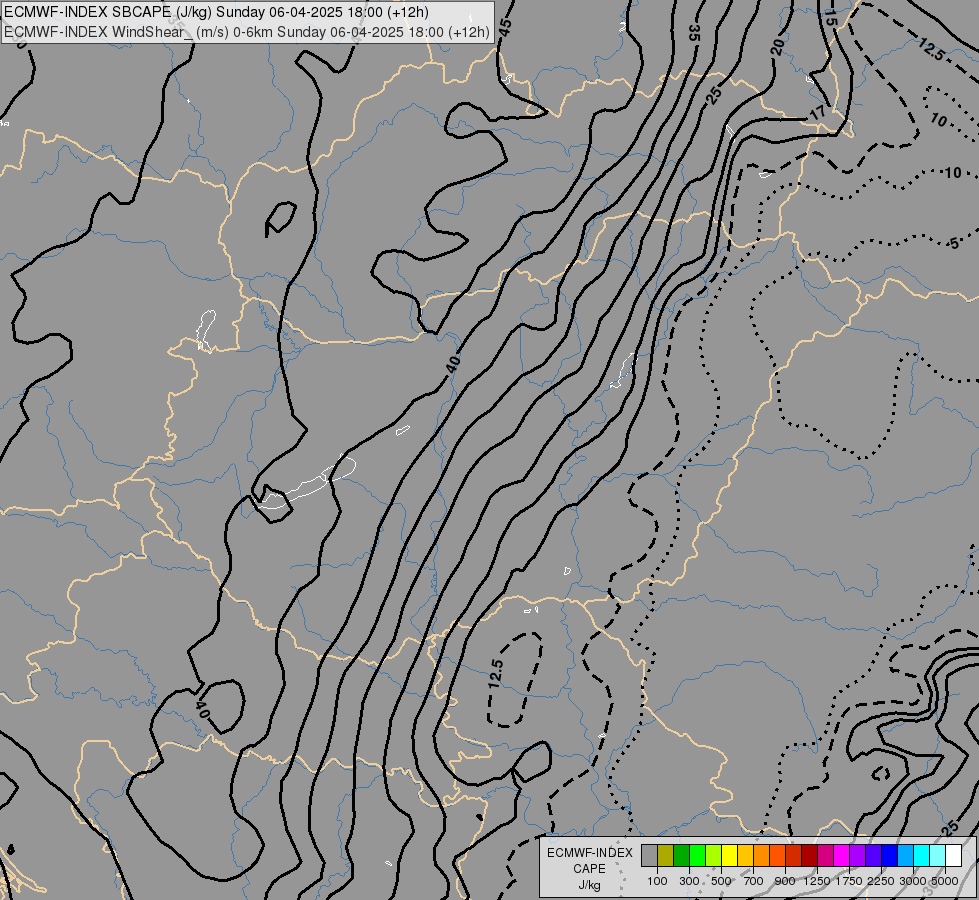Click the 40 label on the central contour
This screenshot has width=979, height=900.
point(454,363)
